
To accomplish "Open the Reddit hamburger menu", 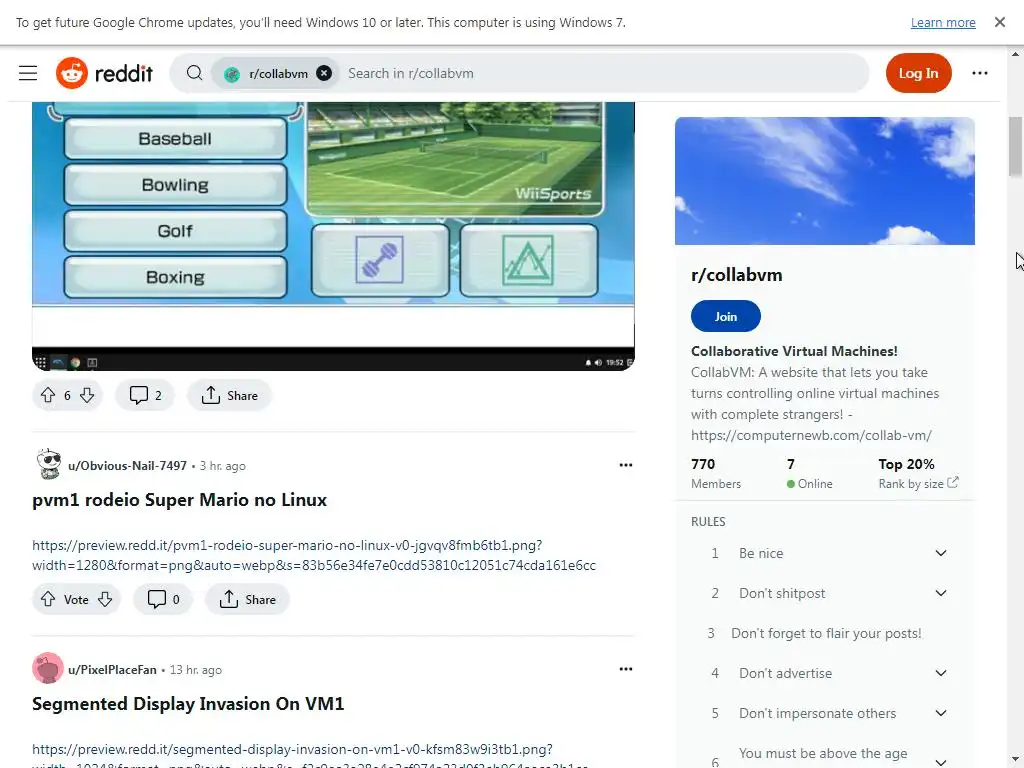I will (x=27, y=73).
